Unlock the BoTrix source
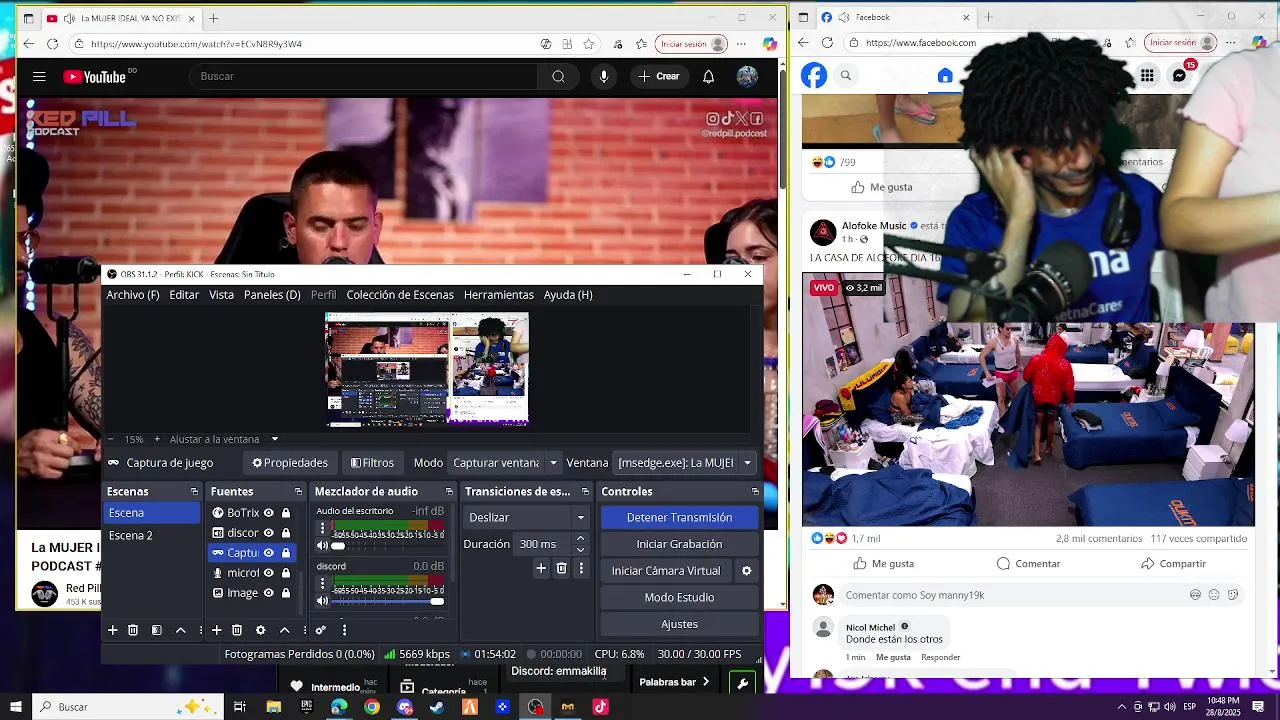The height and width of the screenshot is (720, 1280). tap(286, 513)
